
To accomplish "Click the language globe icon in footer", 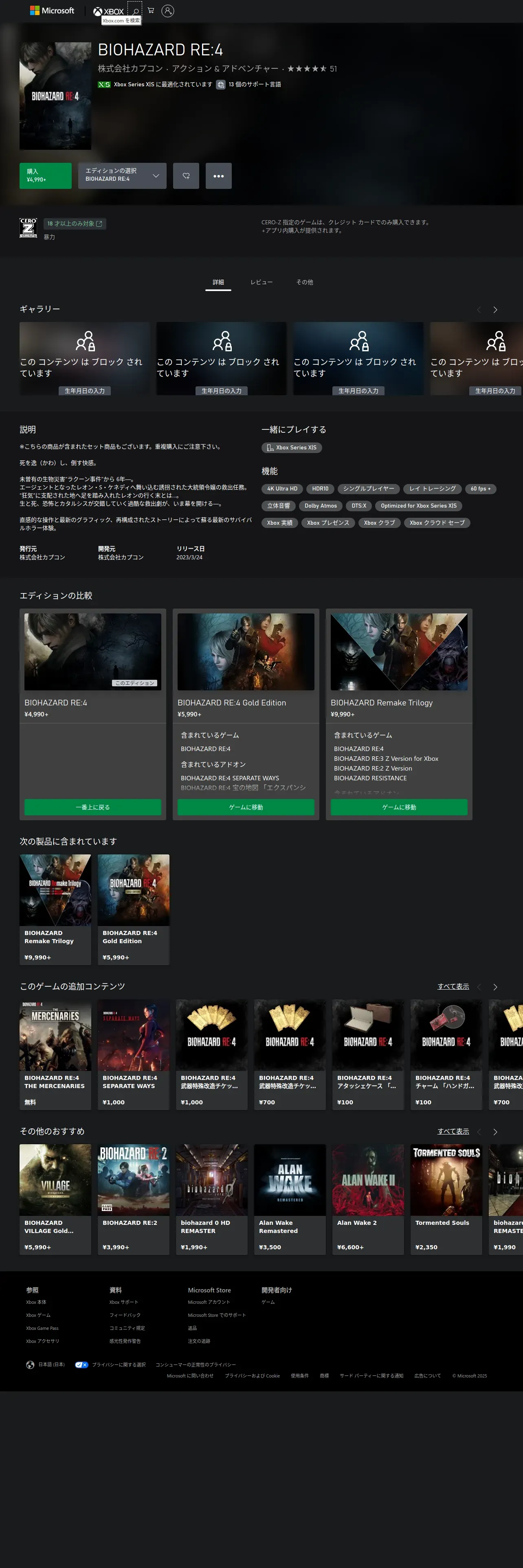I will (x=30, y=1364).
